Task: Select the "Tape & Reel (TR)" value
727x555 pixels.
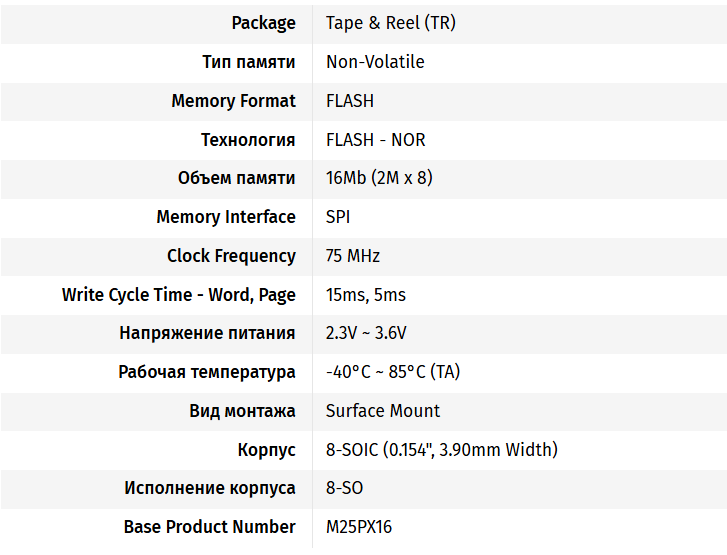Action: [390, 23]
